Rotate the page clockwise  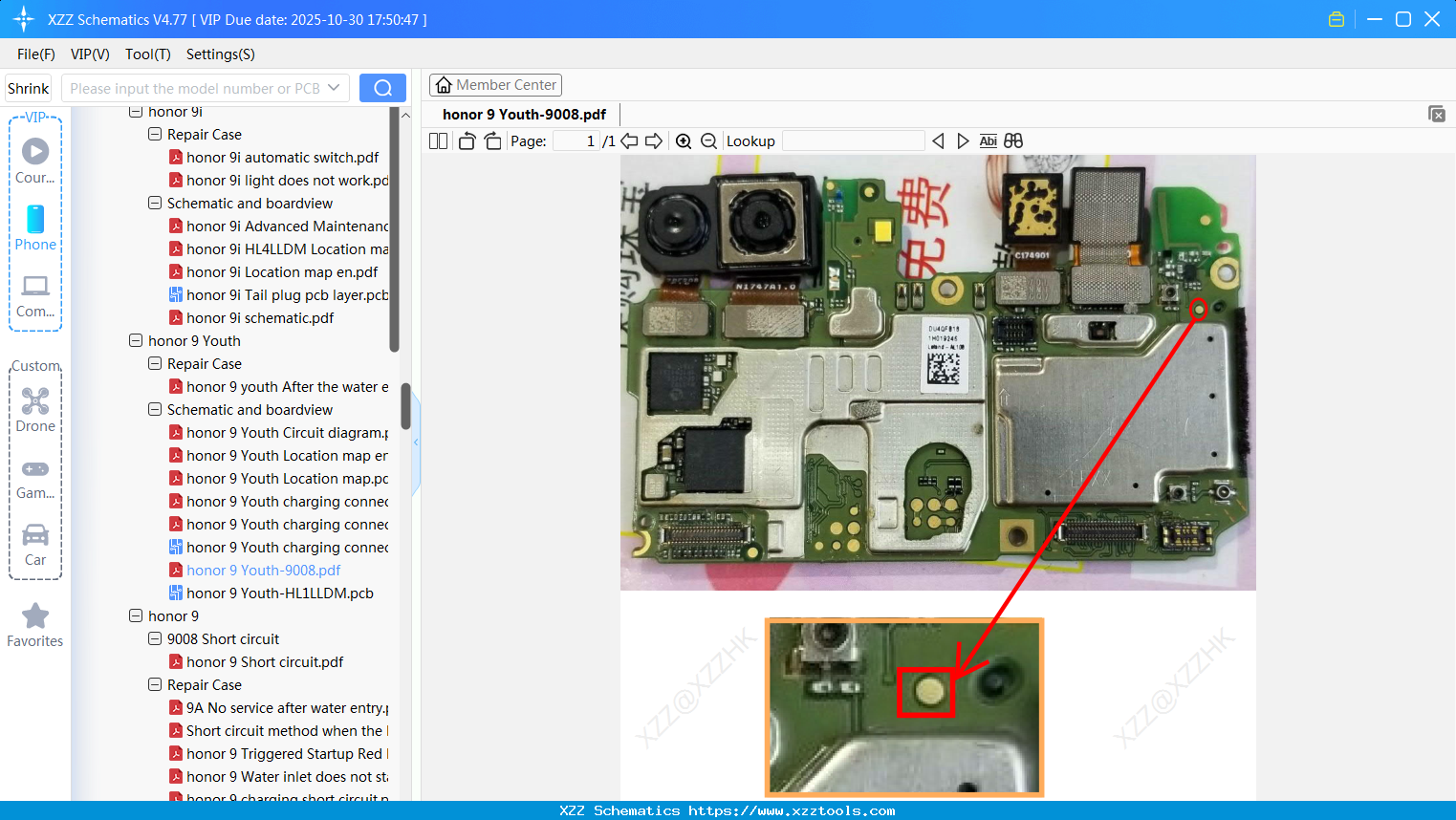492,141
